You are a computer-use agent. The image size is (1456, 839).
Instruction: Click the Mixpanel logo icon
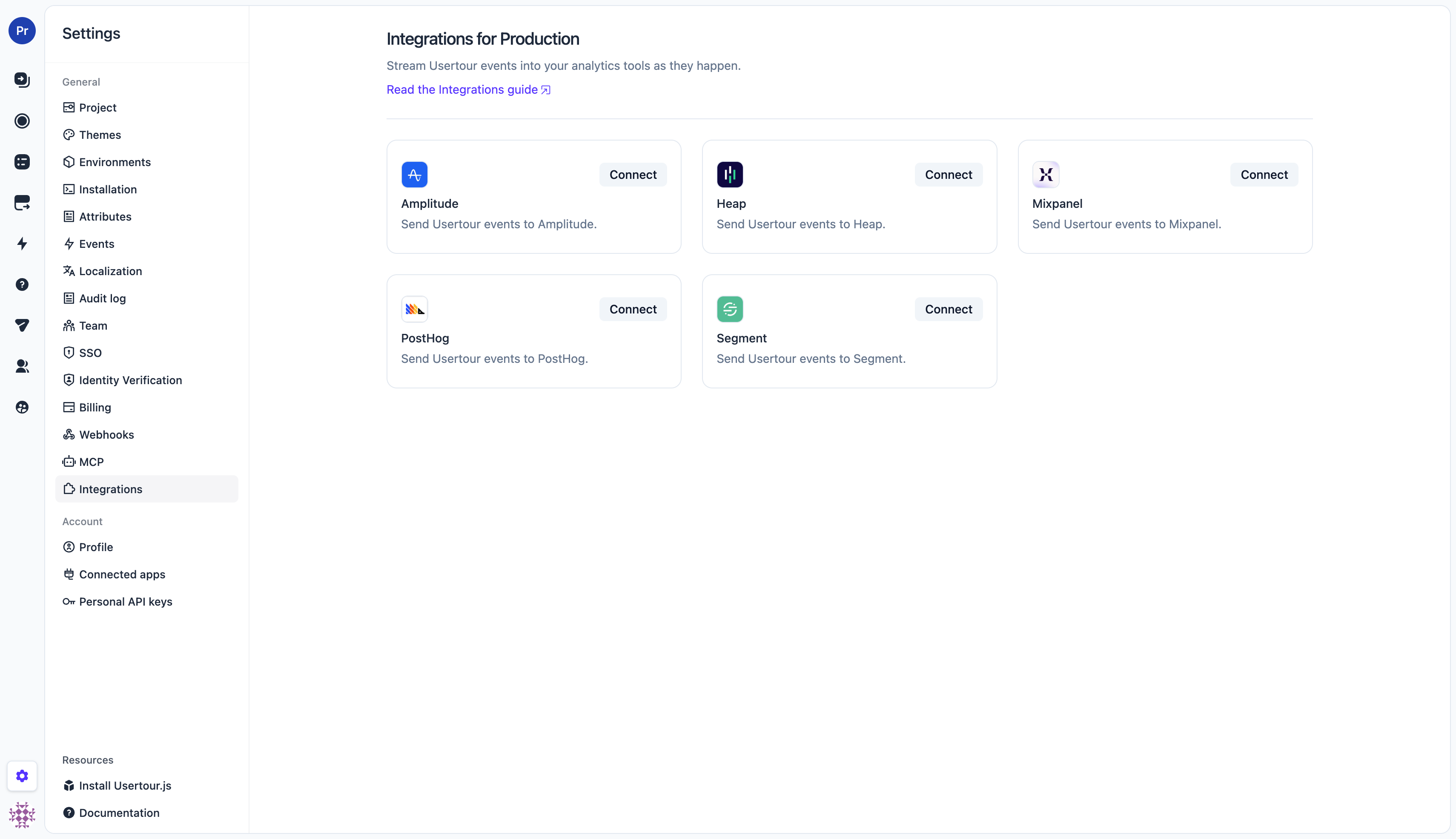tap(1045, 175)
